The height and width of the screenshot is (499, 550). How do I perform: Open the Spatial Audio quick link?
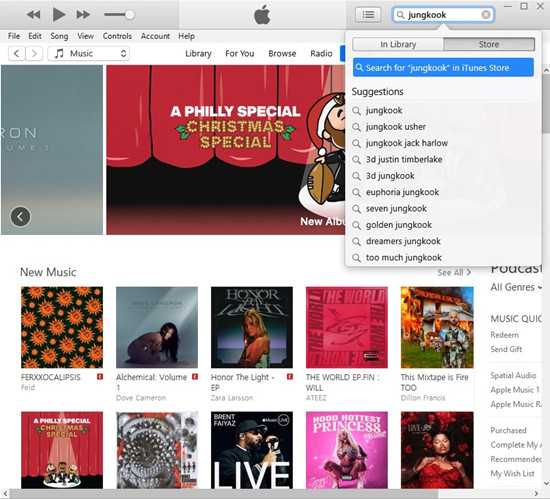[x=513, y=376]
